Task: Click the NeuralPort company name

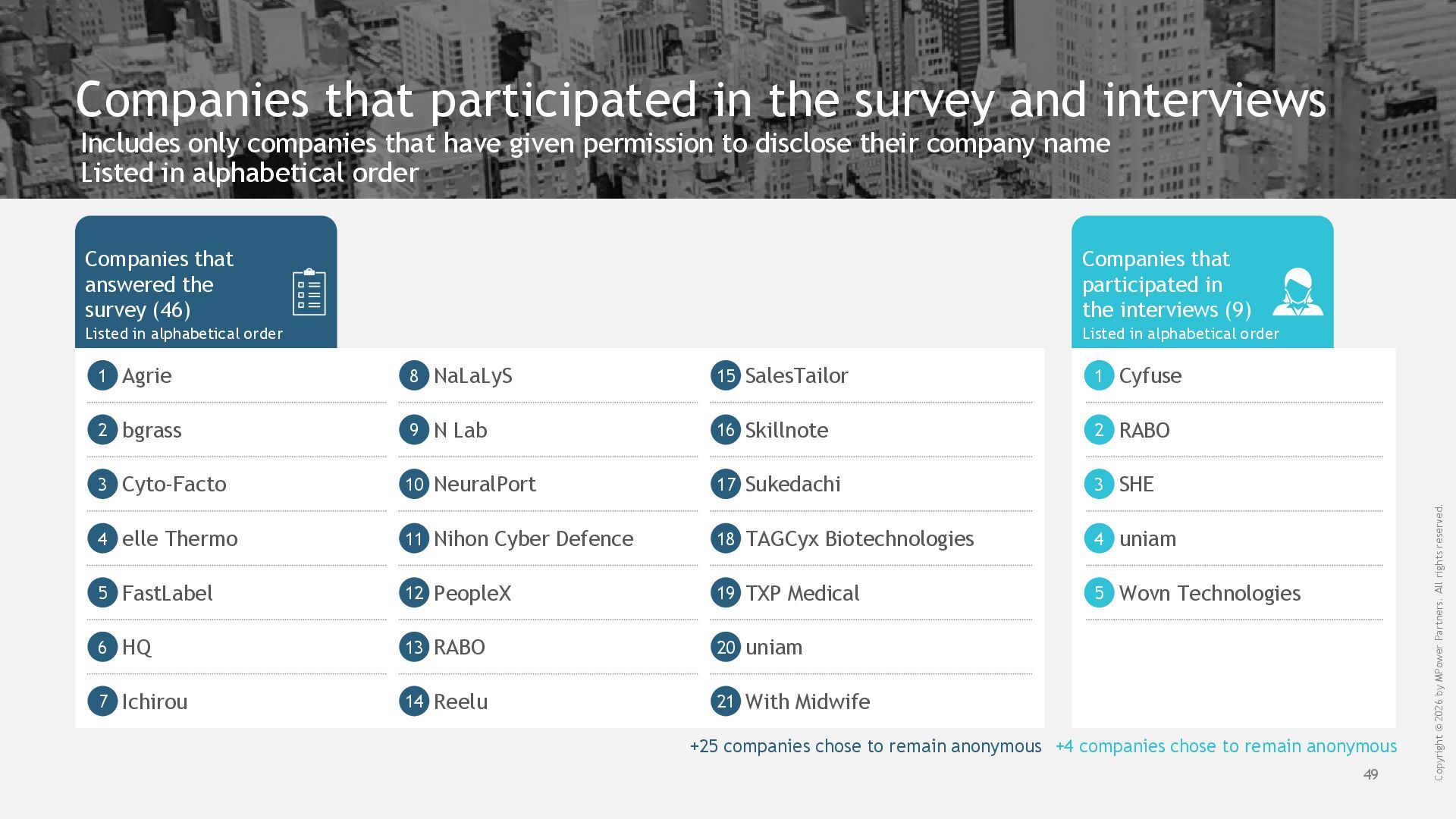Action: pyautogui.click(x=485, y=484)
